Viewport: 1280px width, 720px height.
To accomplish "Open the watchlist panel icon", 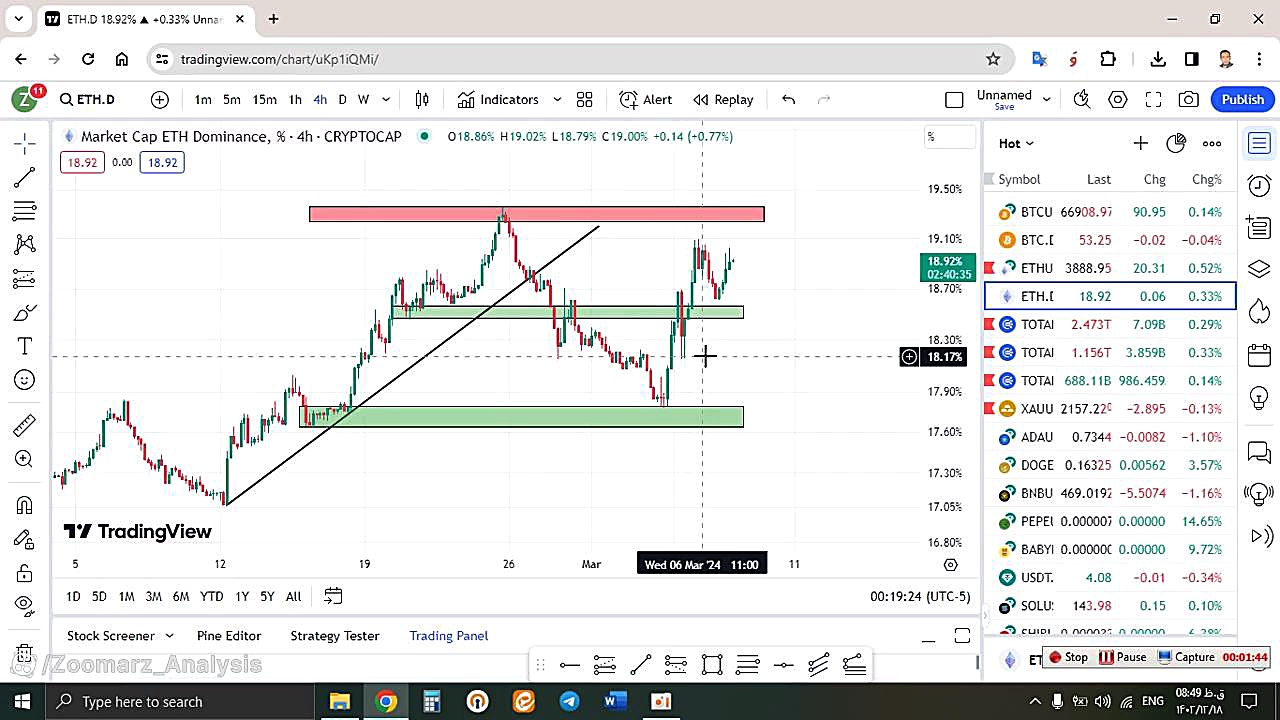I will tap(1259, 144).
